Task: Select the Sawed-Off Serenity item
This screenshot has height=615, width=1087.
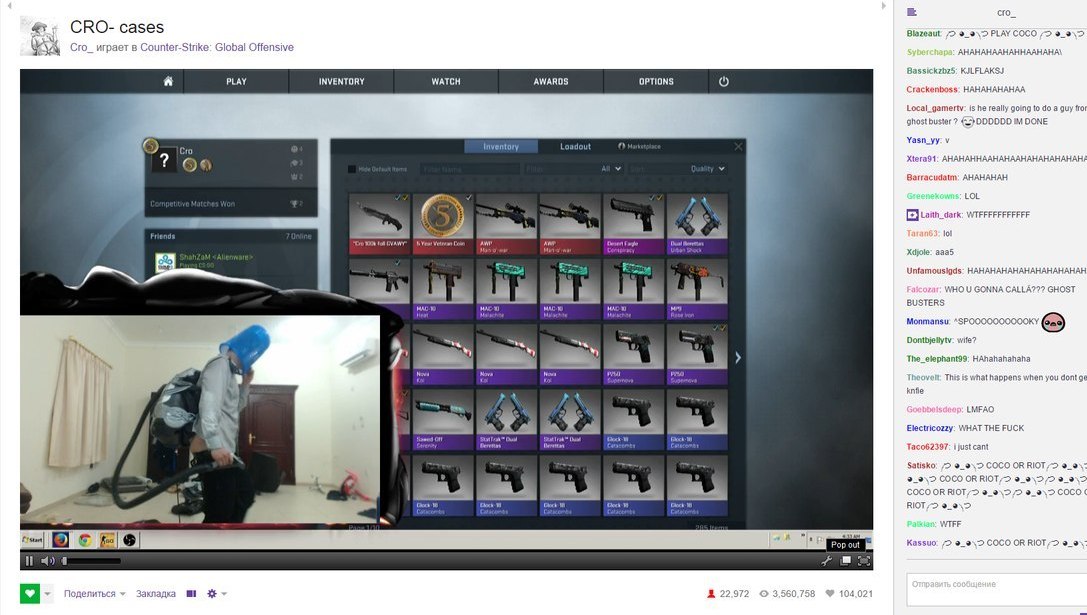Action: coord(442,419)
